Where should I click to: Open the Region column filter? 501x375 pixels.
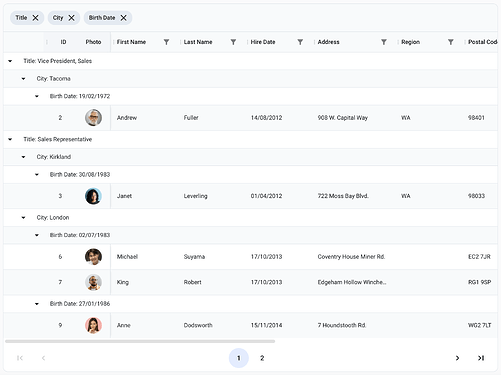click(451, 42)
